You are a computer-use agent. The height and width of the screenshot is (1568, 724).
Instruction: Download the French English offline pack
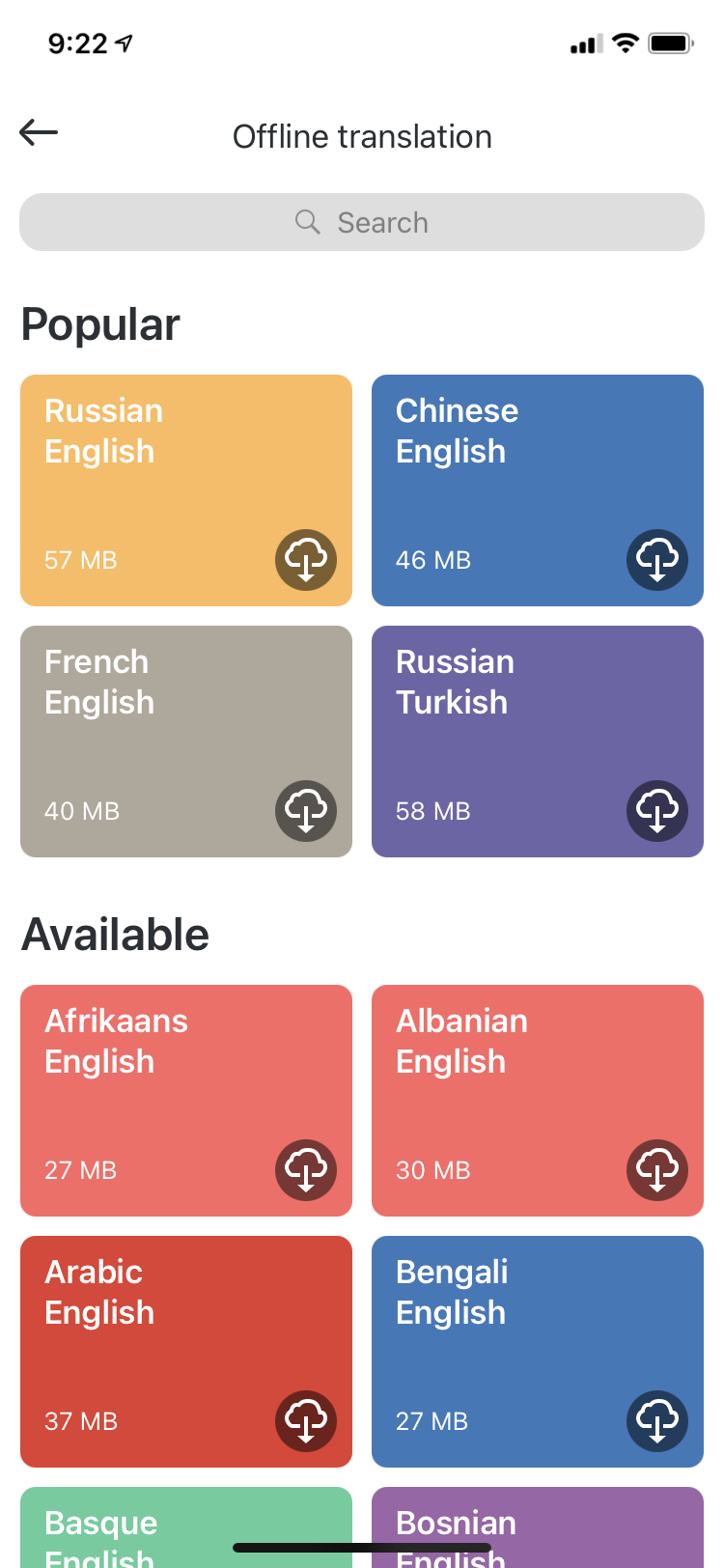point(306,811)
